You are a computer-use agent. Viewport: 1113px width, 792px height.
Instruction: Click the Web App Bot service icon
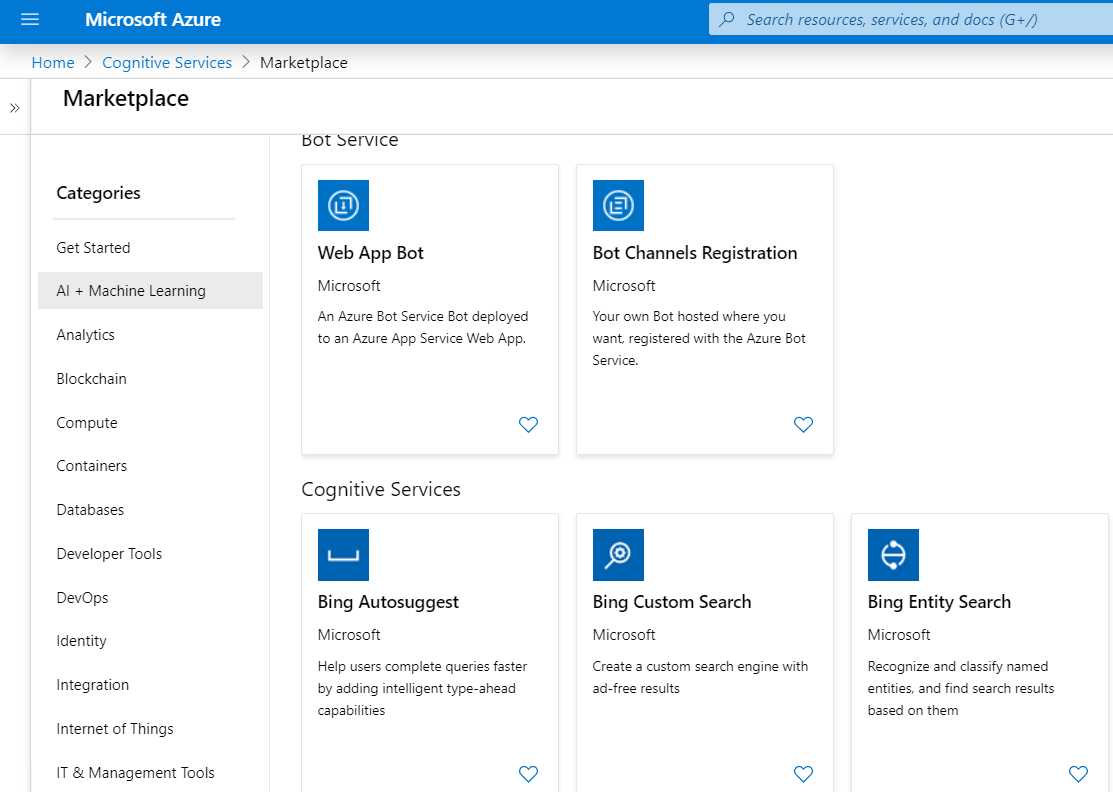pyautogui.click(x=343, y=205)
